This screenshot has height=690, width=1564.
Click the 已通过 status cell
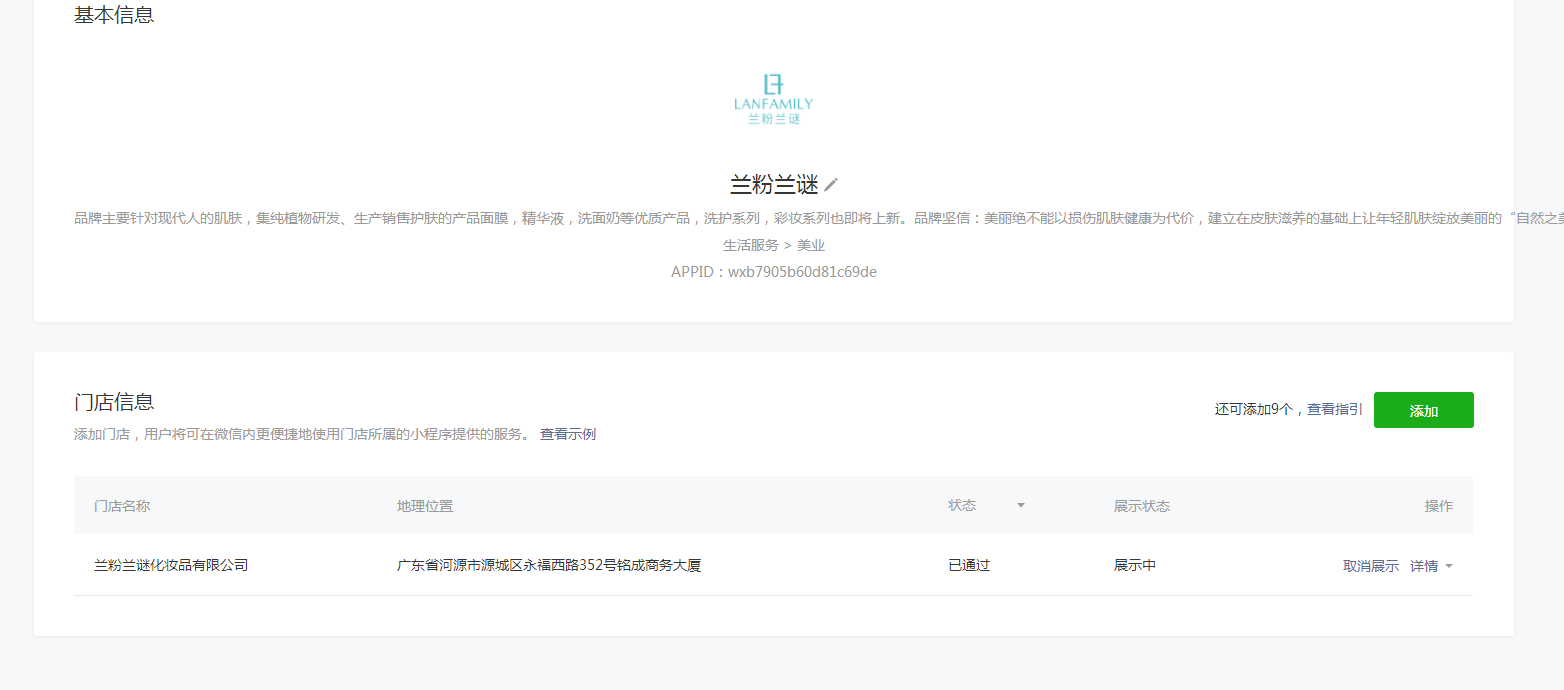tap(969, 565)
